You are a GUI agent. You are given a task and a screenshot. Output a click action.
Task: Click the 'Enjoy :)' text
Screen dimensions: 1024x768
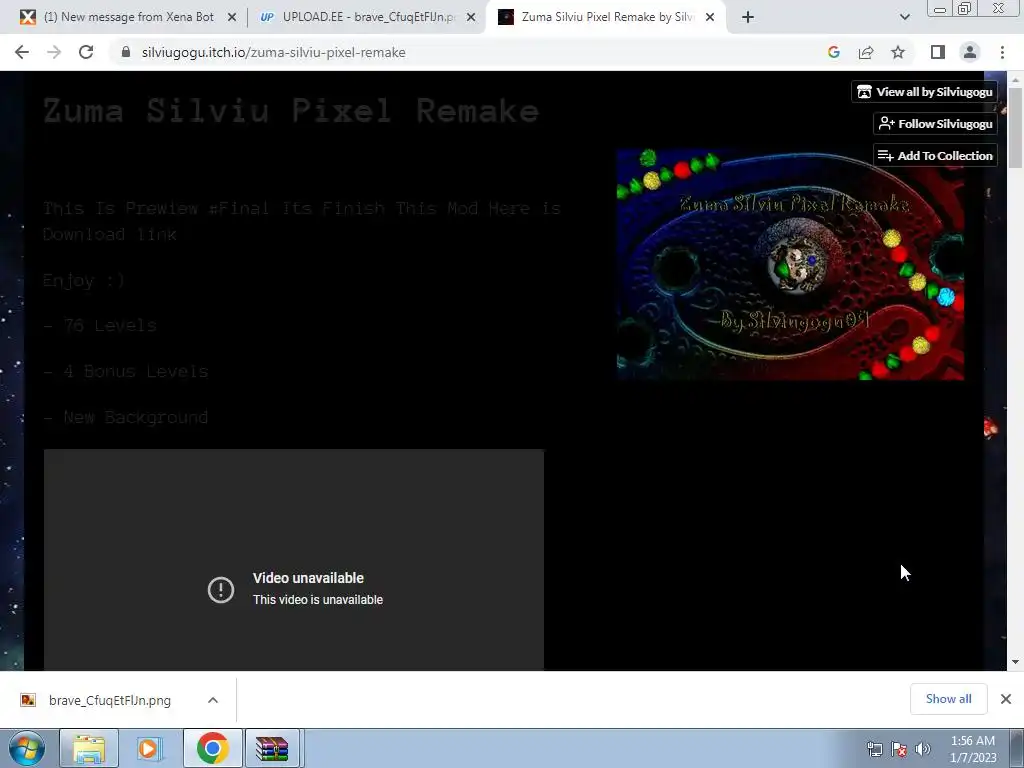[84, 280]
